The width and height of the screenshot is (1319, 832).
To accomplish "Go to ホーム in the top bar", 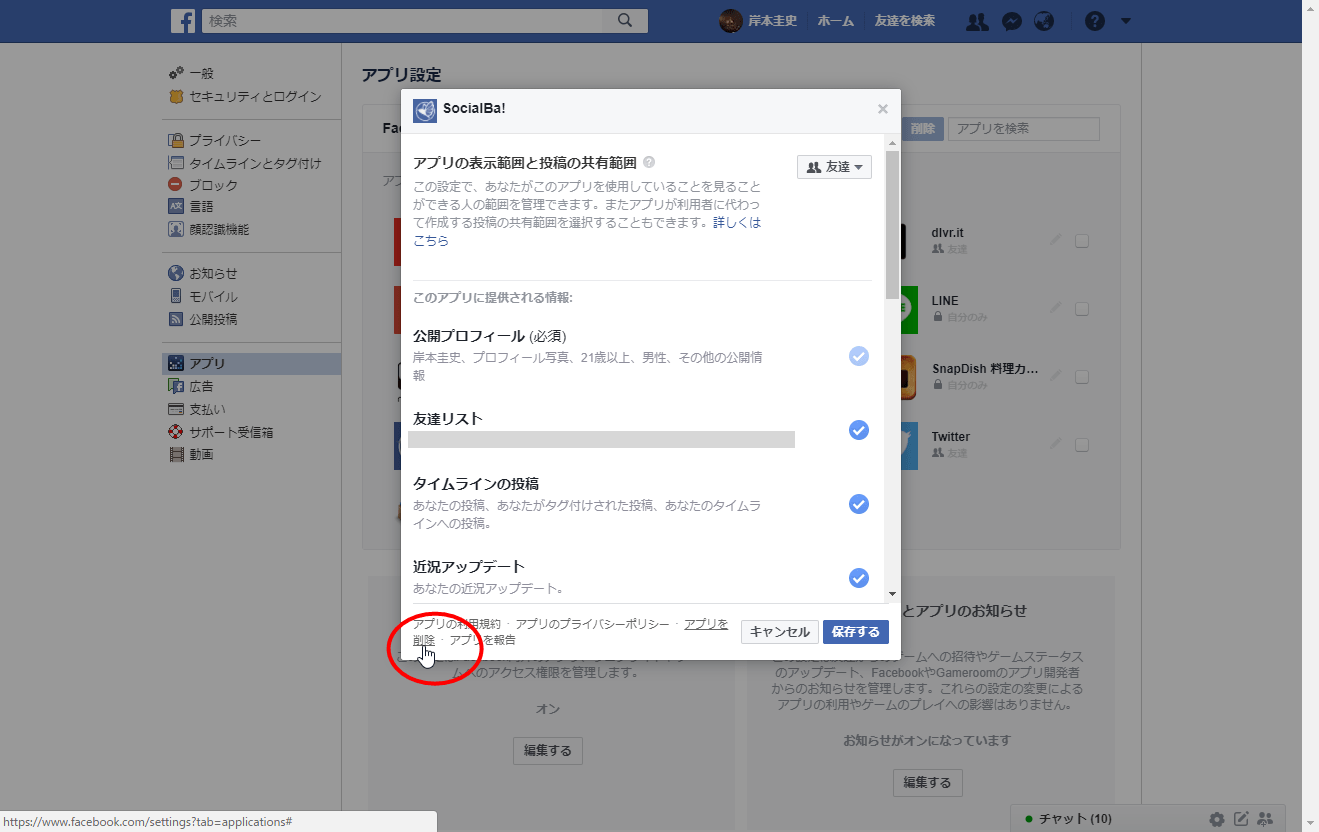I will tap(835, 21).
